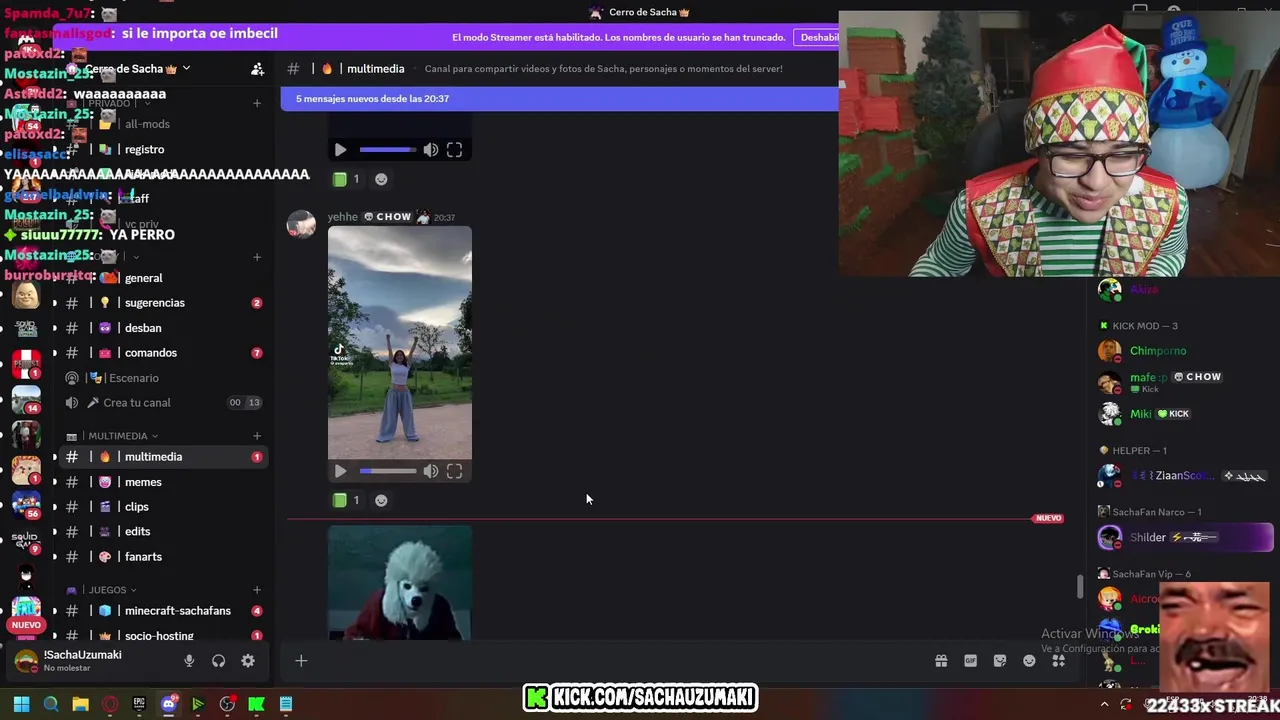Mute the yehhe TikTok video volume
Viewport: 1280px width, 720px height.
coord(431,471)
